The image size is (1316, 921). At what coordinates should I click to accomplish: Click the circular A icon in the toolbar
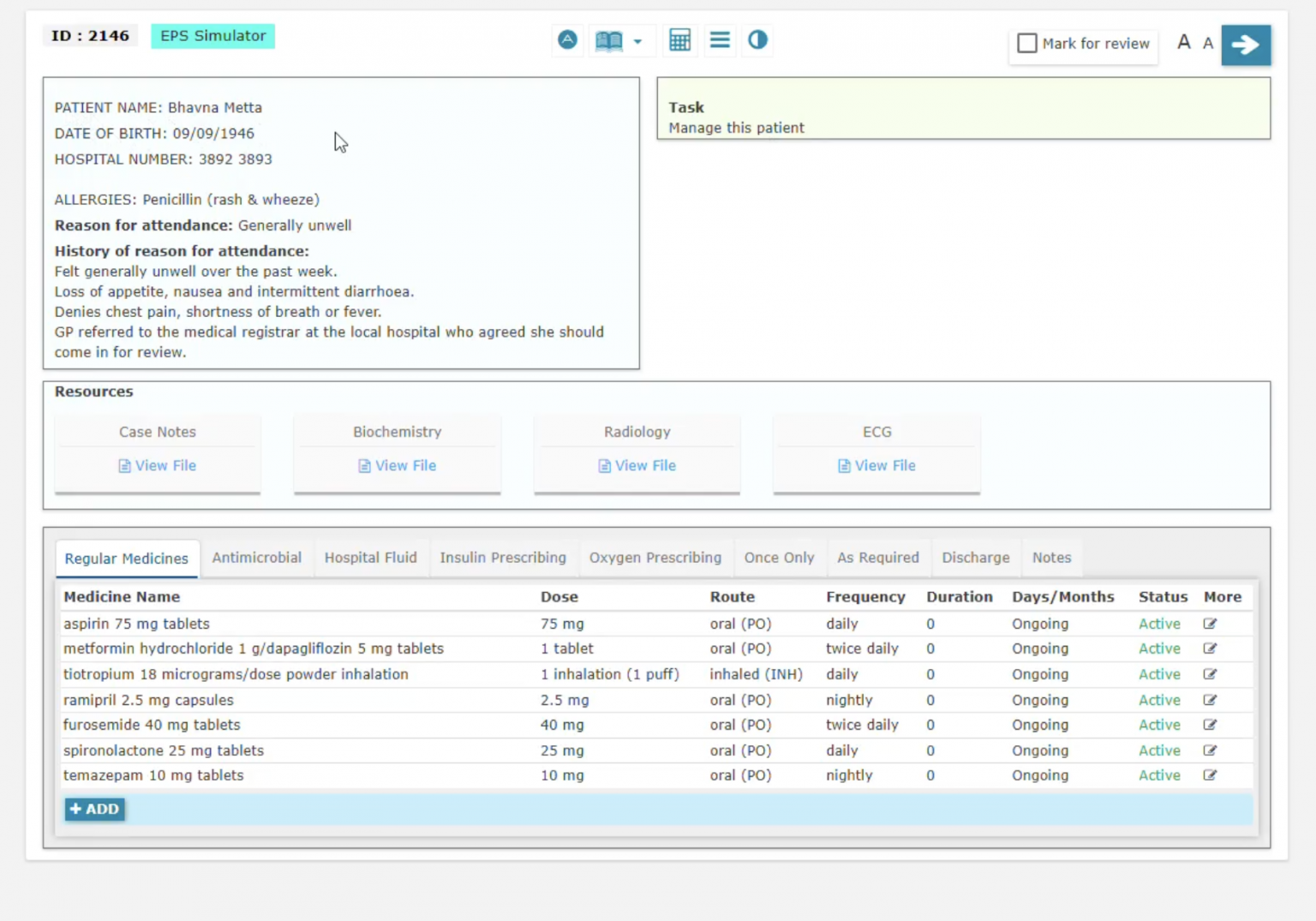567,39
